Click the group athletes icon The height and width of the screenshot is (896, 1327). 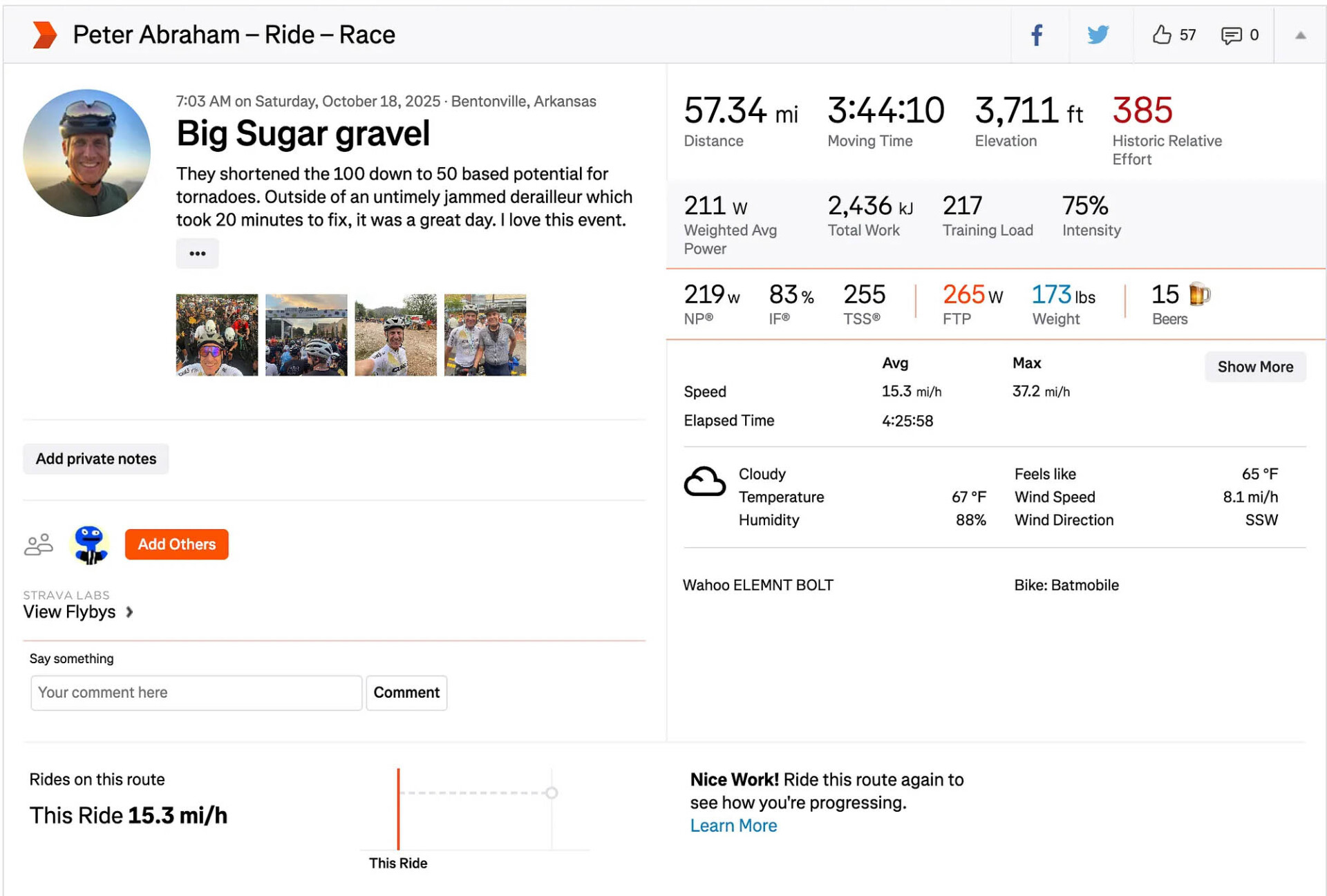click(x=39, y=544)
